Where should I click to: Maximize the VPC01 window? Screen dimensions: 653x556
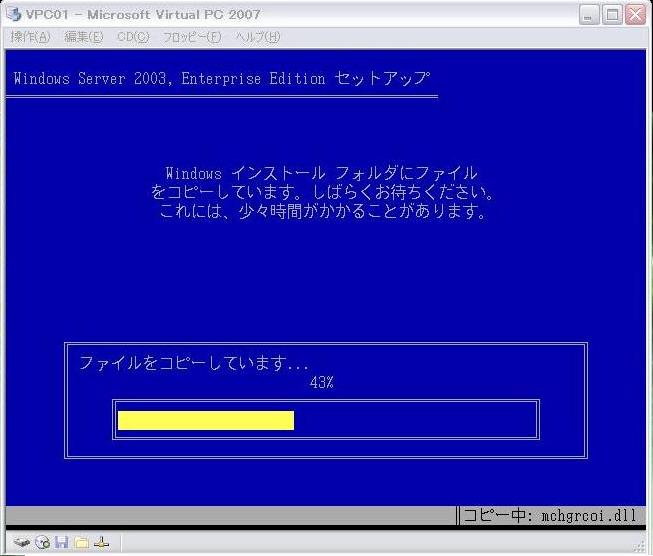tap(612, 15)
